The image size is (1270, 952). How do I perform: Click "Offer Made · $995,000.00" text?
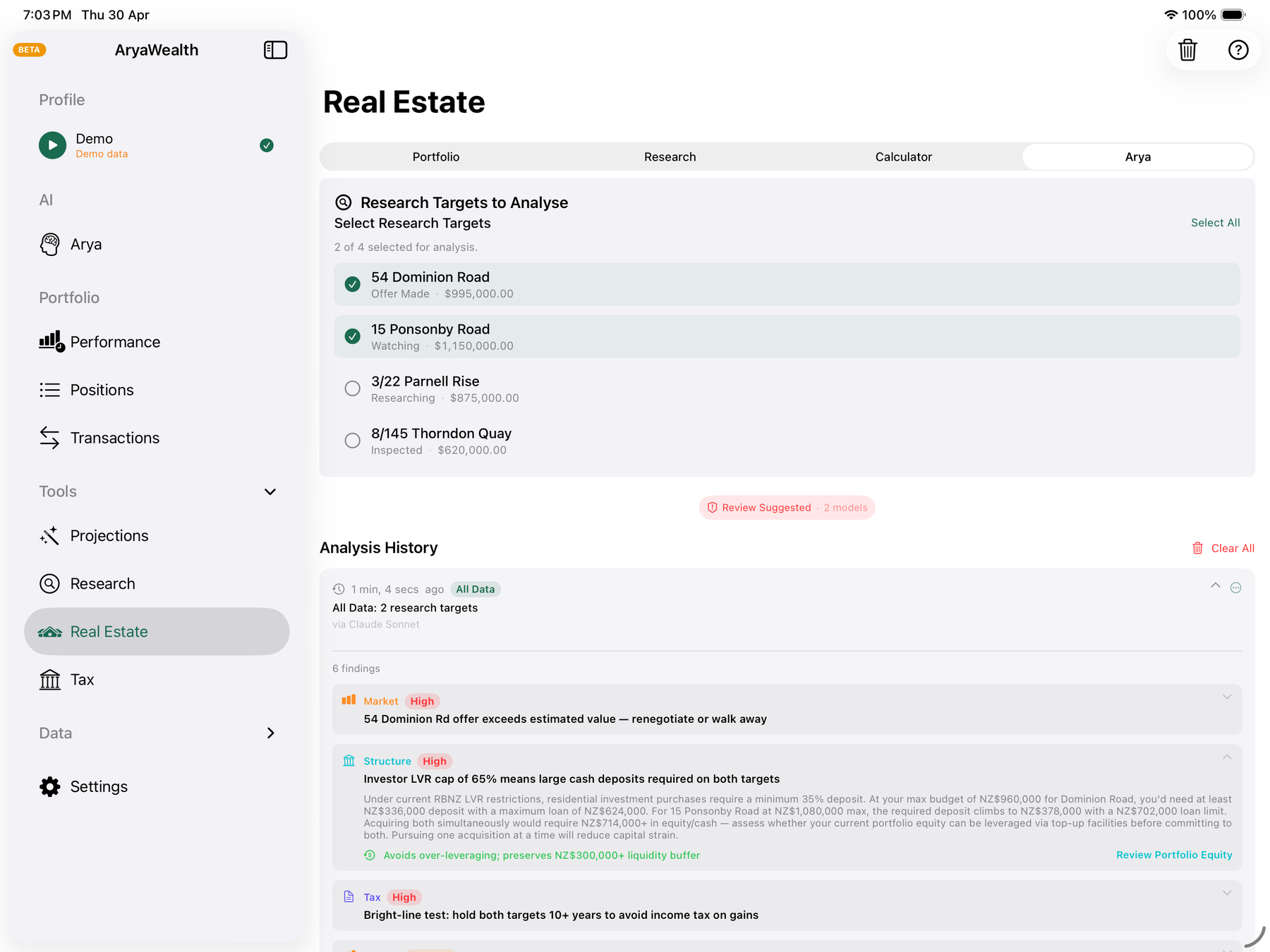coord(442,294)
